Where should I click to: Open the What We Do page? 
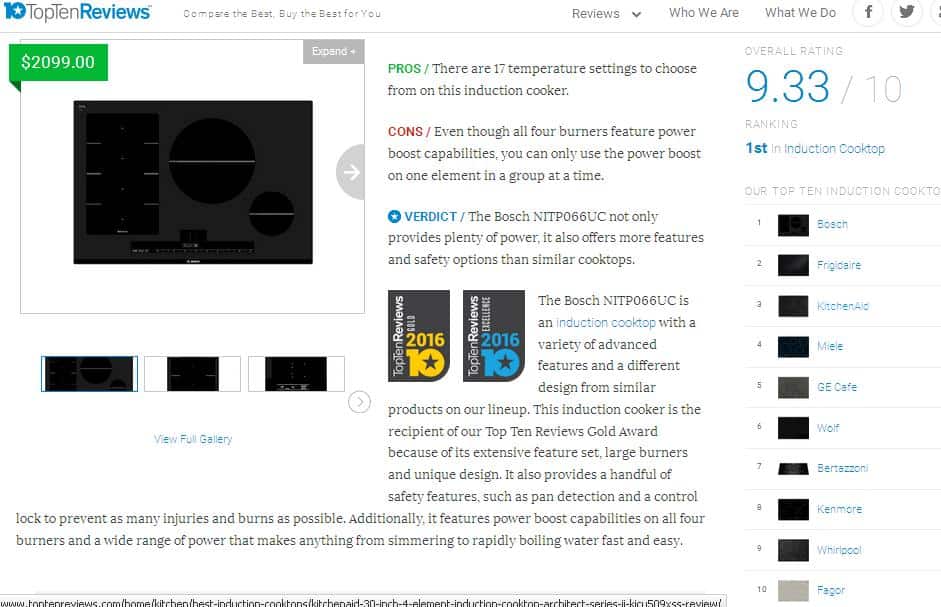pyautogui.click(x=800, y=13)
